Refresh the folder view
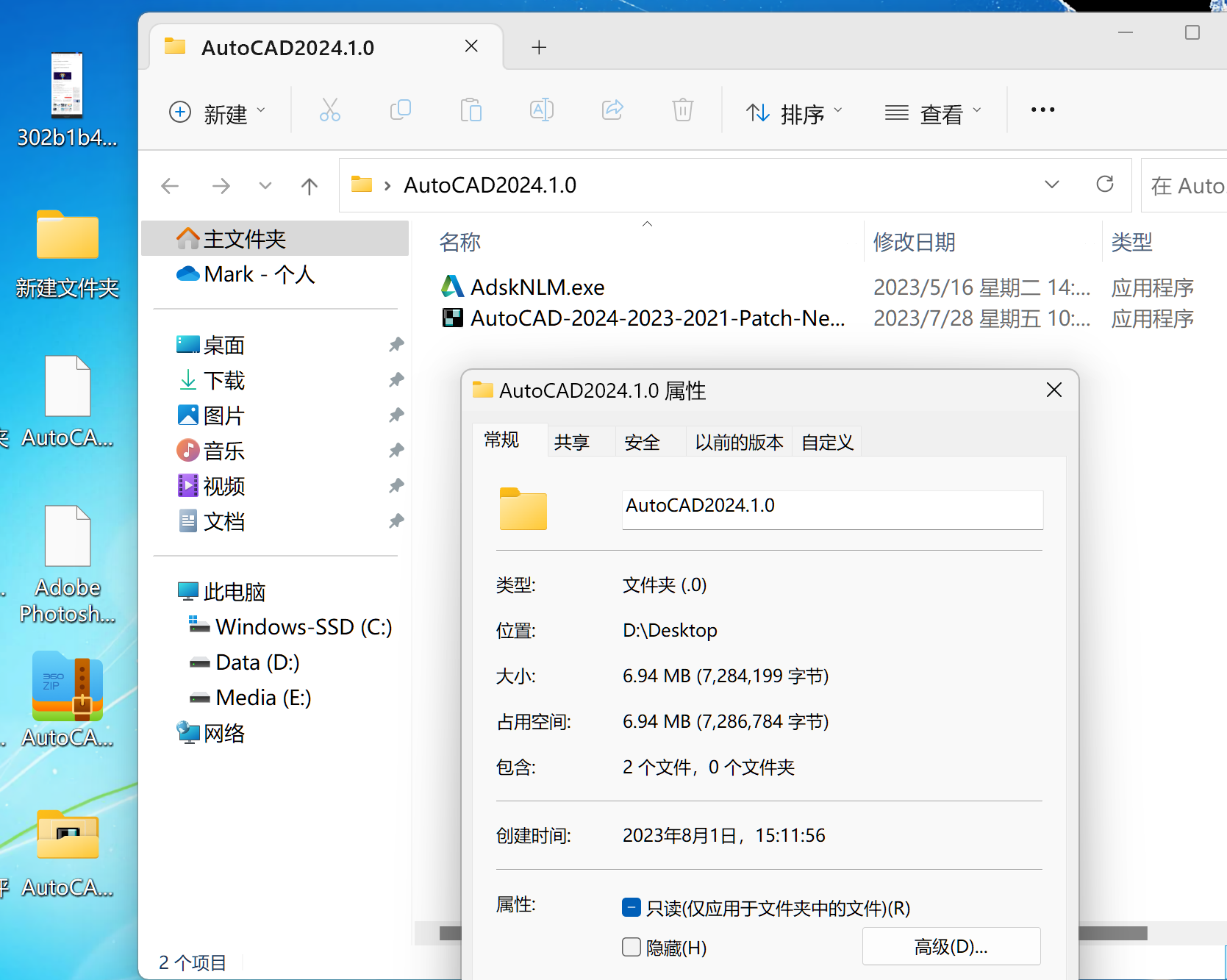1227x980 pixels. click(1105, 185)
